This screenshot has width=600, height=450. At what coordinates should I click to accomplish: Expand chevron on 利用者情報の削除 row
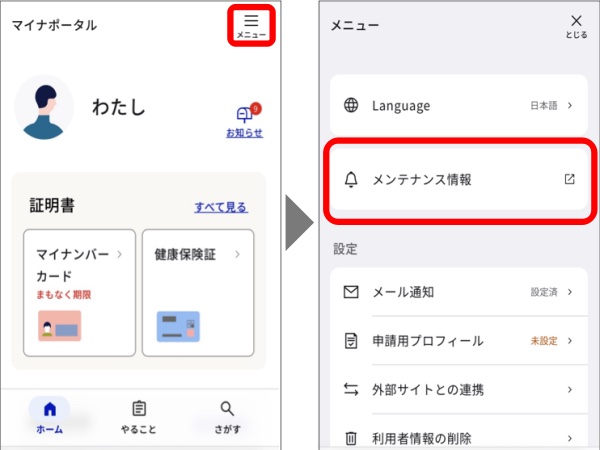coord(570,438)
